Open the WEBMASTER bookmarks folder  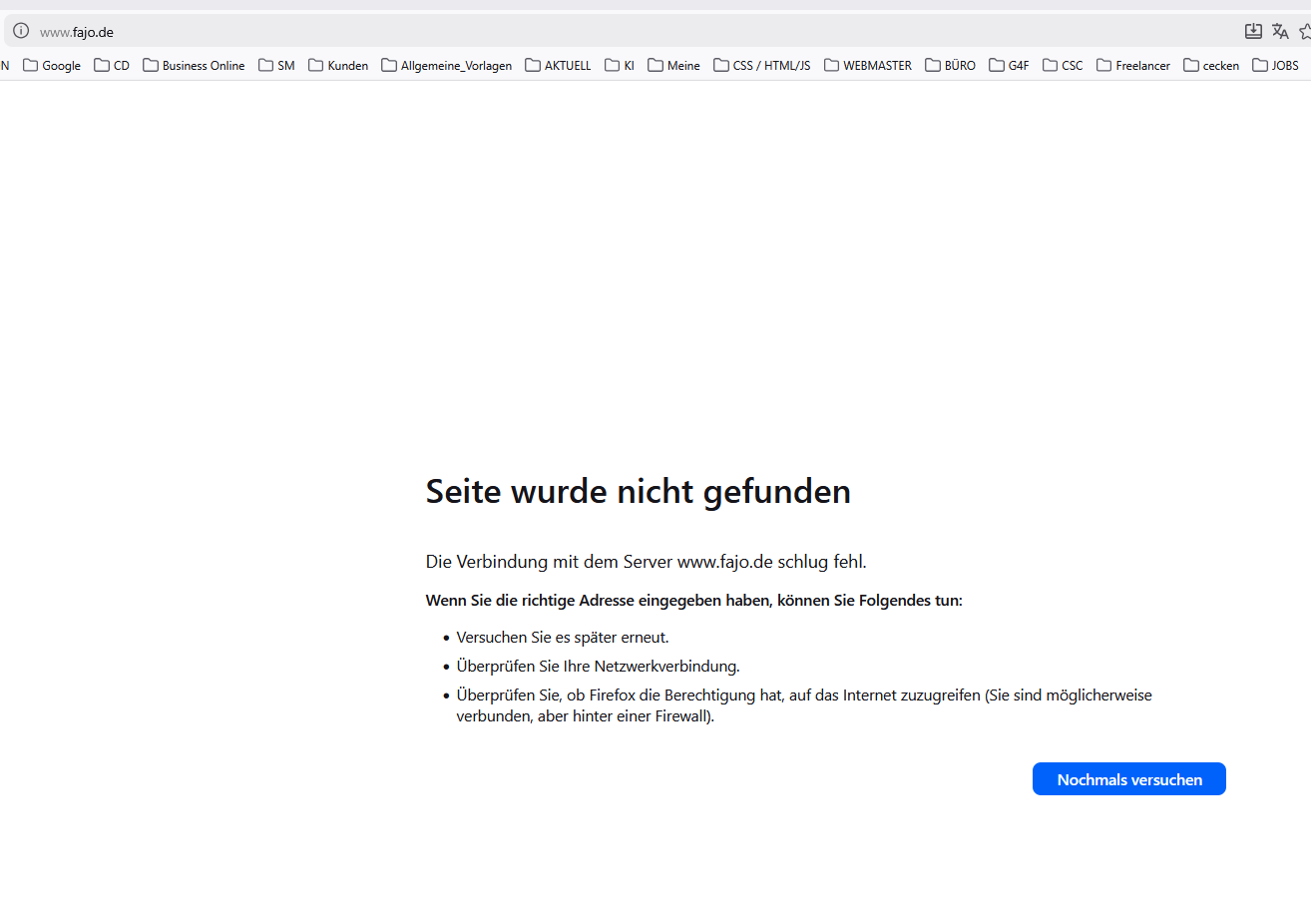(x=868, y=66)
